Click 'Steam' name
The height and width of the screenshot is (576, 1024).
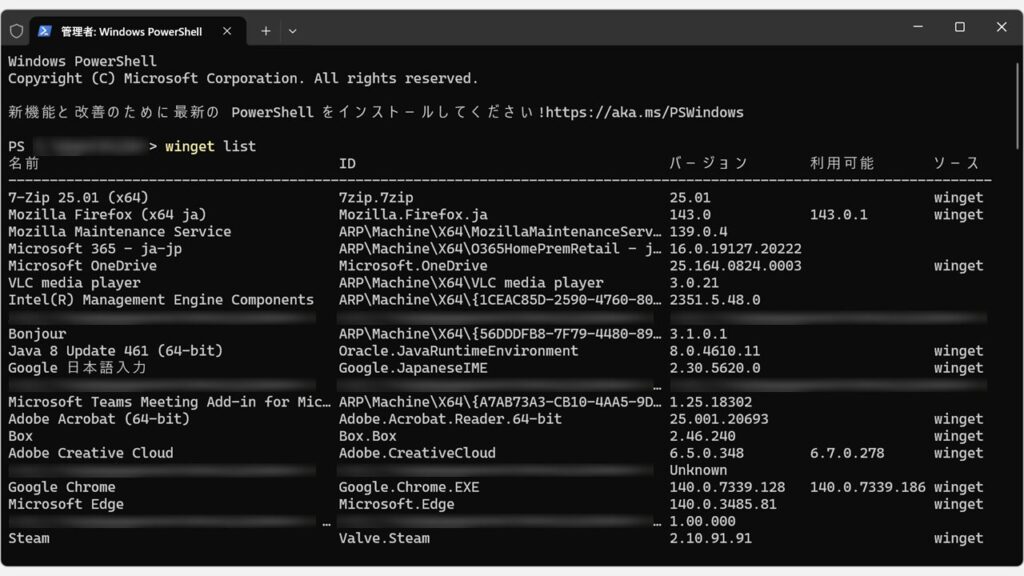pos(29,537)
